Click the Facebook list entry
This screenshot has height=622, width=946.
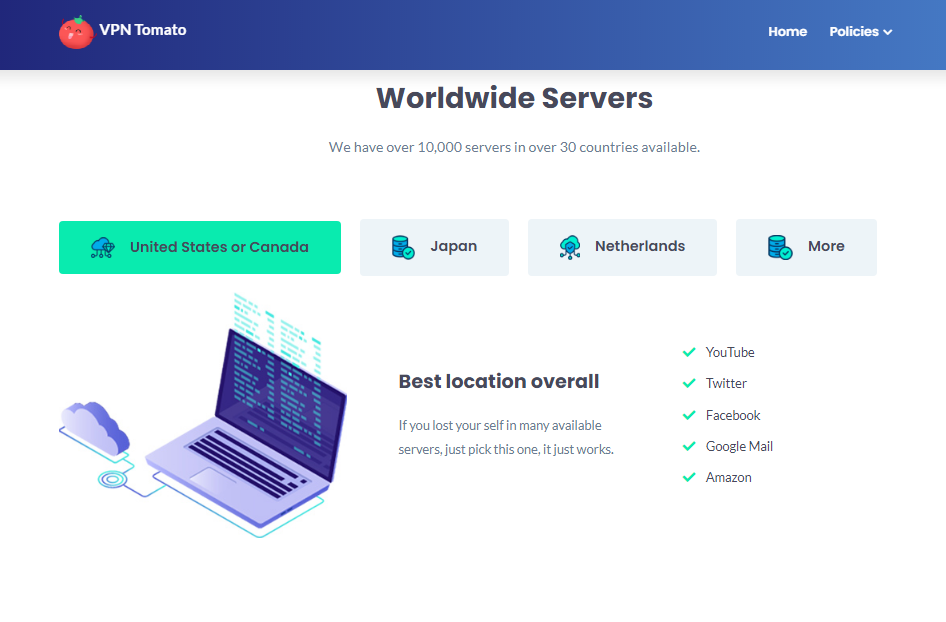(x=733, y=415)
